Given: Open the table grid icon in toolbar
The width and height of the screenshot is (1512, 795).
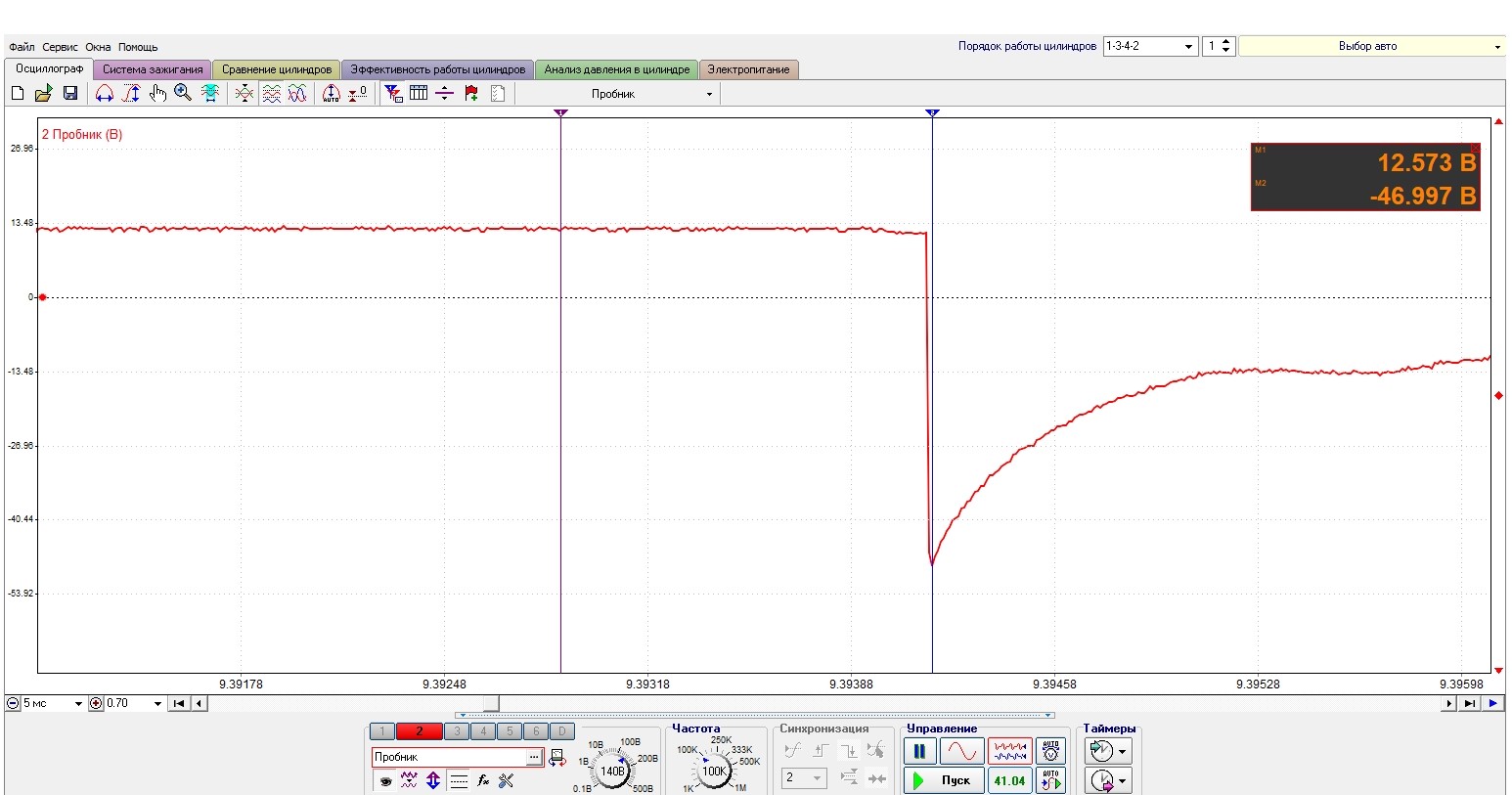Looking at the screenshot, I should (419, 93).
